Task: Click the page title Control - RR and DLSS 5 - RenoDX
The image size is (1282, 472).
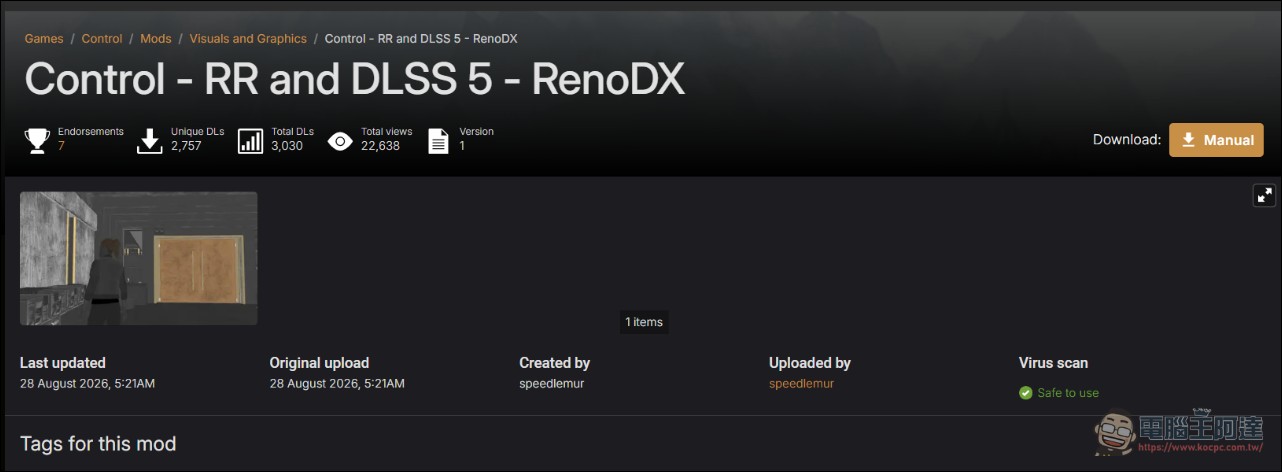Action: tap(355, 80)
